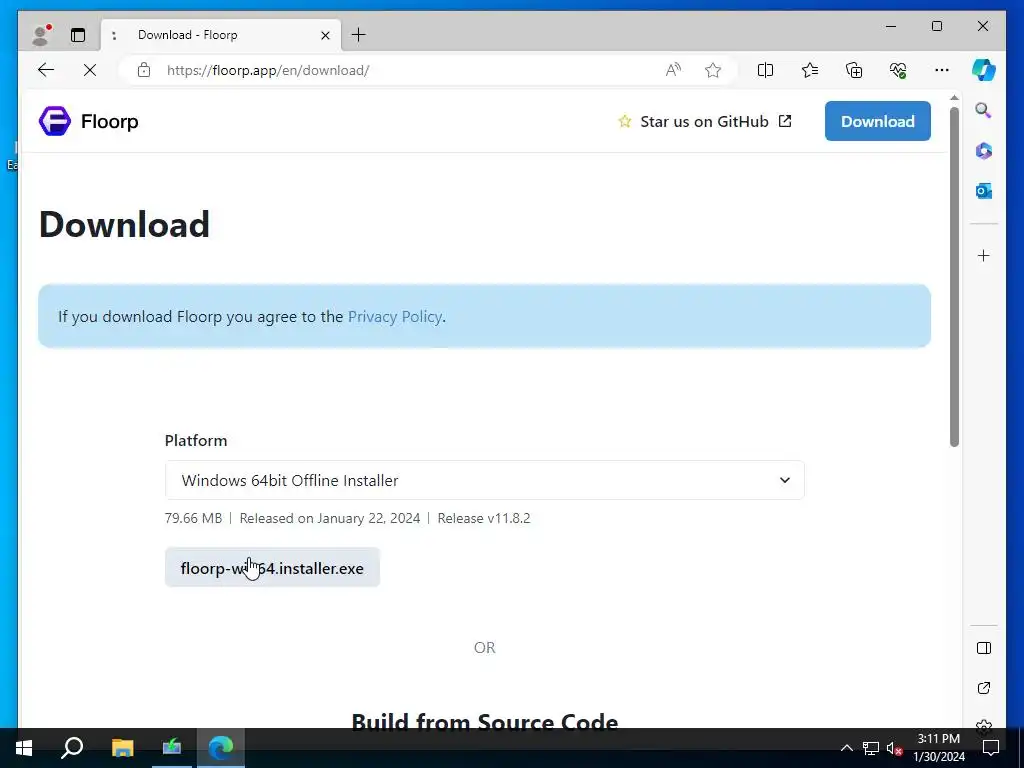
Task: Click the Floorp logo
Action: [55, 121]
